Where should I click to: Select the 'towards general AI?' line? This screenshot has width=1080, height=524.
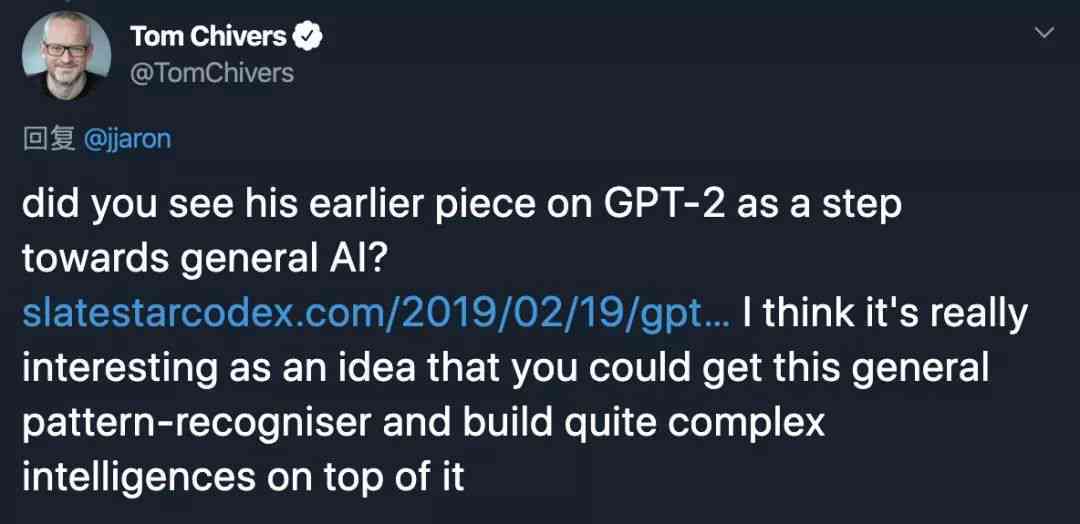click(x=206, y=260)
